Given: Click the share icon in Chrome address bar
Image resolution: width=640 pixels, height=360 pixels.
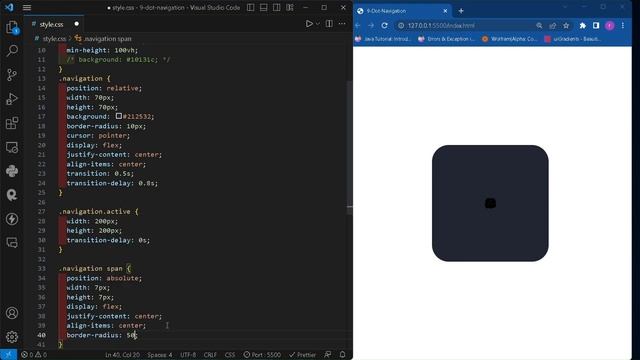Looking at the screenshot, I should click(553, 25).
